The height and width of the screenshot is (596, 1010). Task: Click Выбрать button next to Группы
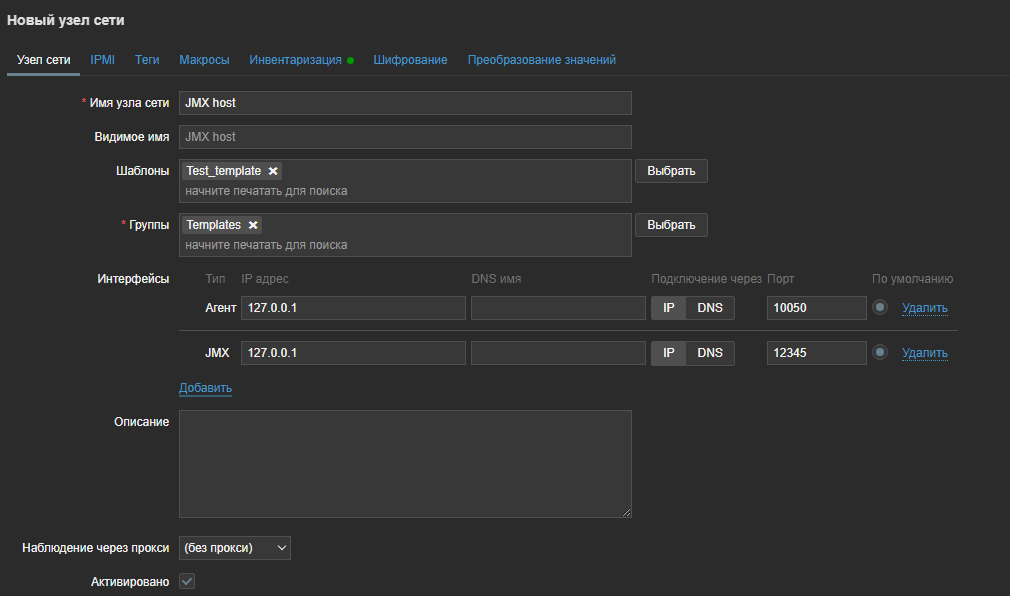pyautogui.click(x=671, y=225)
